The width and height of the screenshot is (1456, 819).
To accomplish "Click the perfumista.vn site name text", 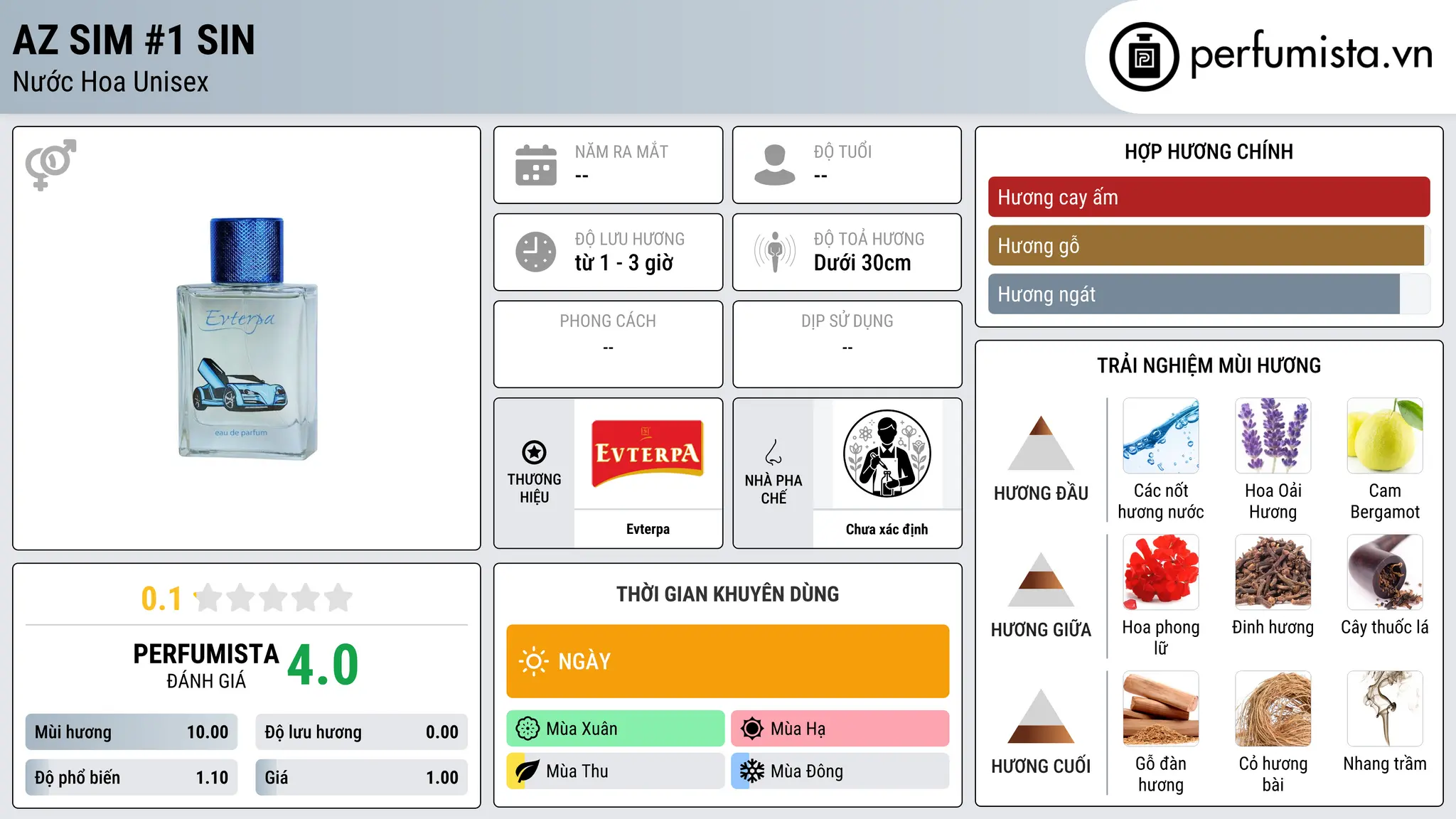I will (x=1312, y=54).
